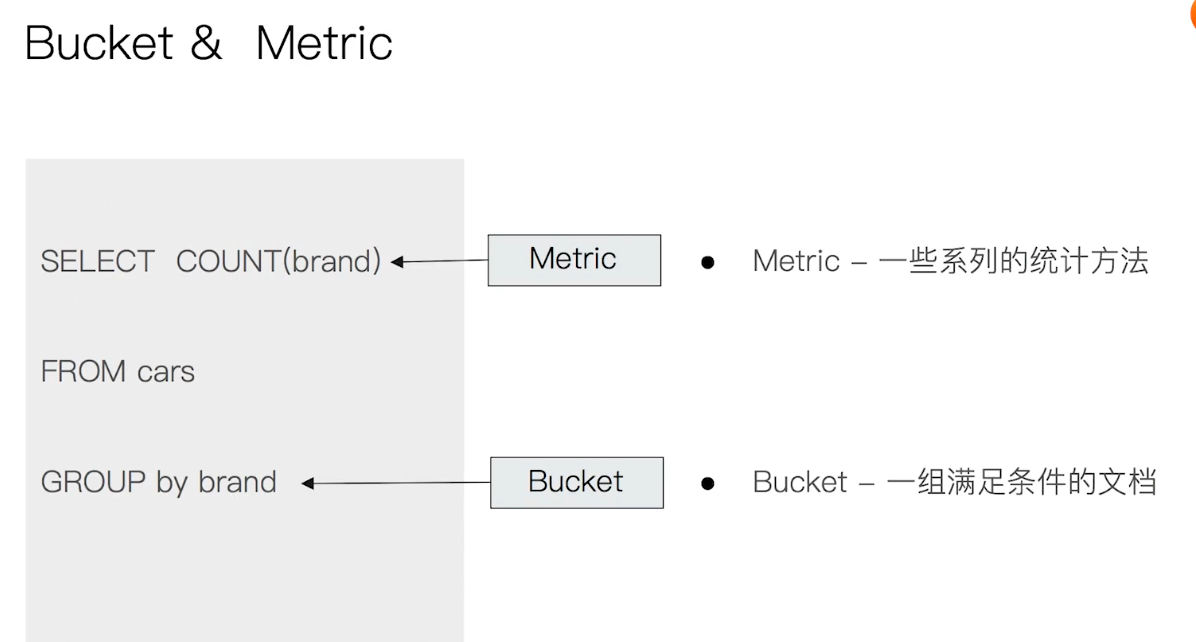Click the word brand in GROUP by clause
The width and height of the screenshot is (1196, 642).
237,482
